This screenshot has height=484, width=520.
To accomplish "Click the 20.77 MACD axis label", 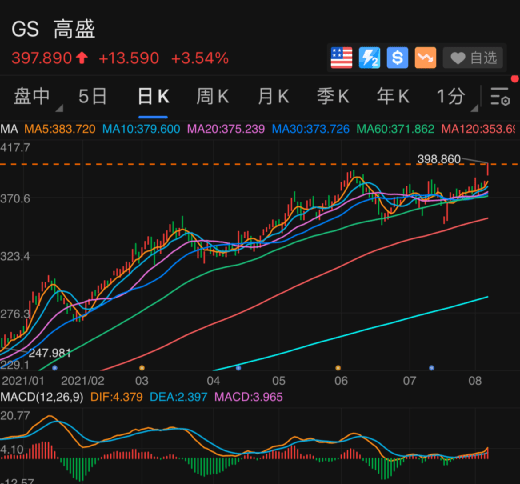I will click(15, 416).
